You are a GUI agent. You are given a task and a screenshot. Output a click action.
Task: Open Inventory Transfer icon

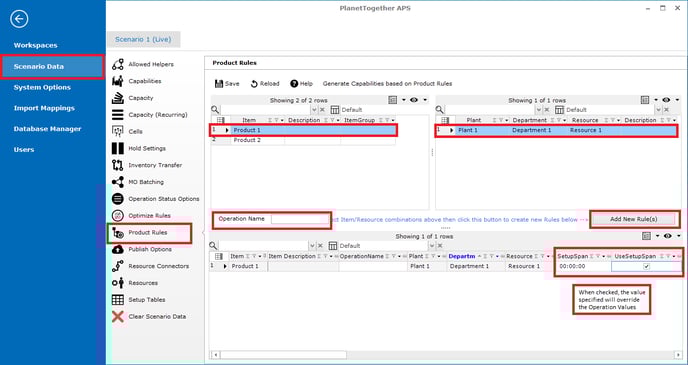click(x=118, y=165)
